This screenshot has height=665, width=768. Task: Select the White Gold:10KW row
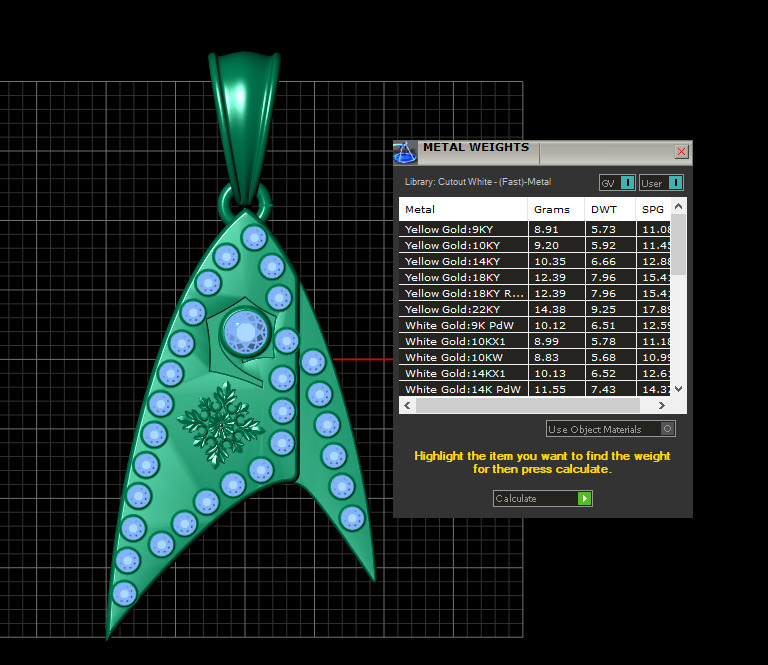[x=535, y=357]
